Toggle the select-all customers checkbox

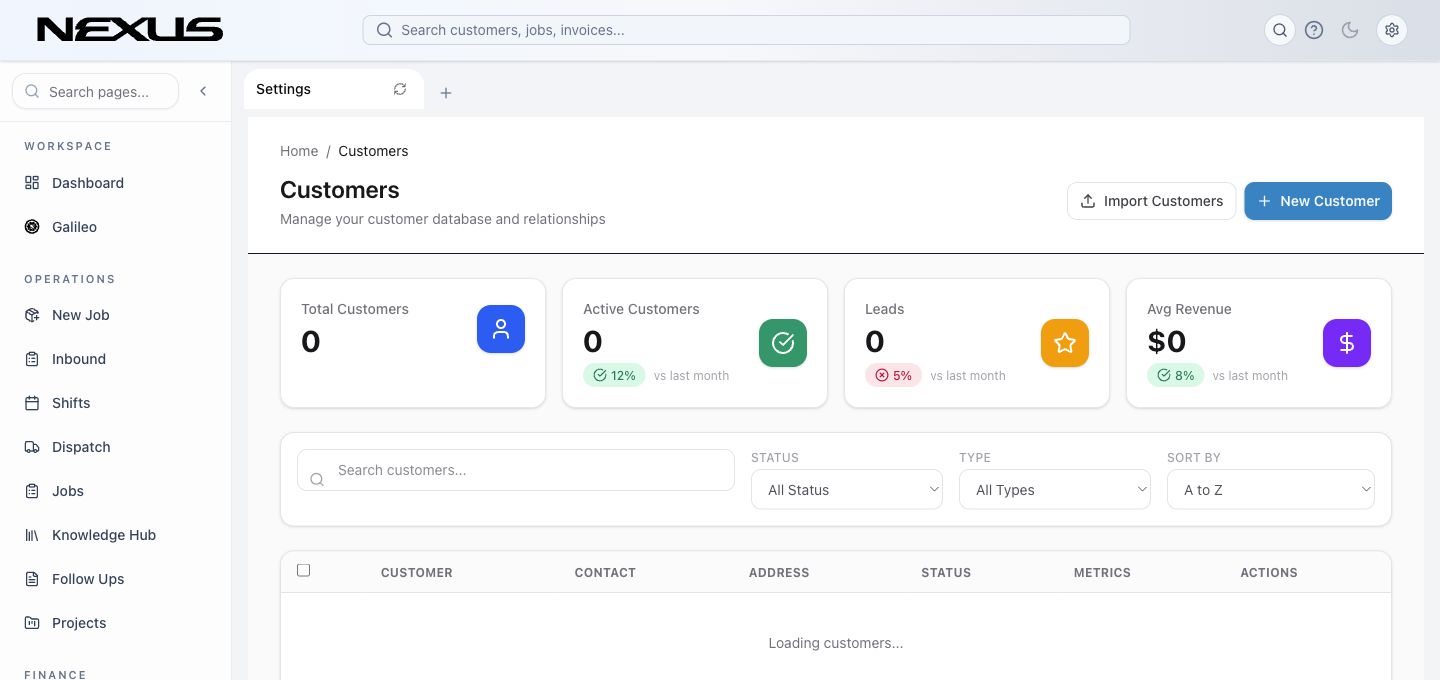(304, 570)
